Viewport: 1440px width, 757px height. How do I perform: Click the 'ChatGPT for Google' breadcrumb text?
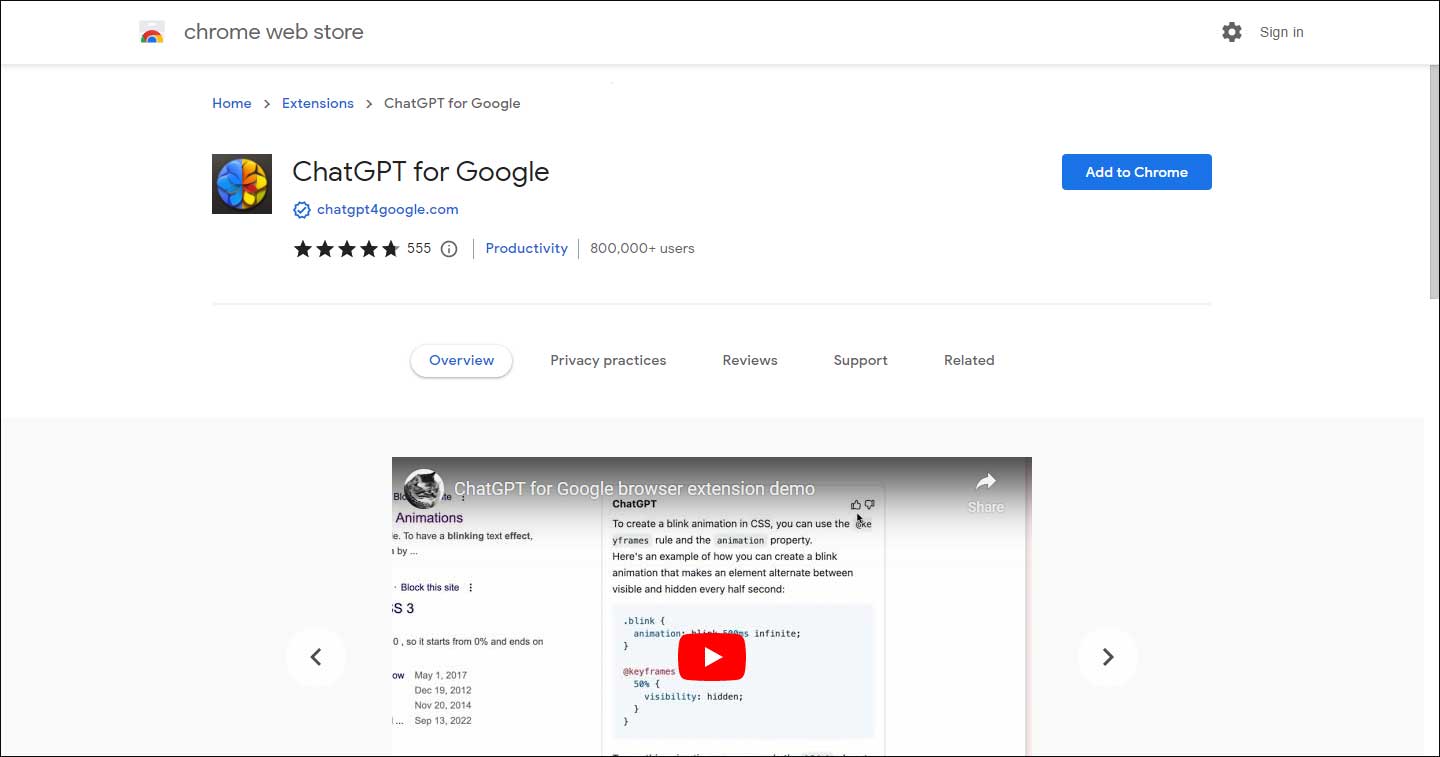(x=452, y=103)
